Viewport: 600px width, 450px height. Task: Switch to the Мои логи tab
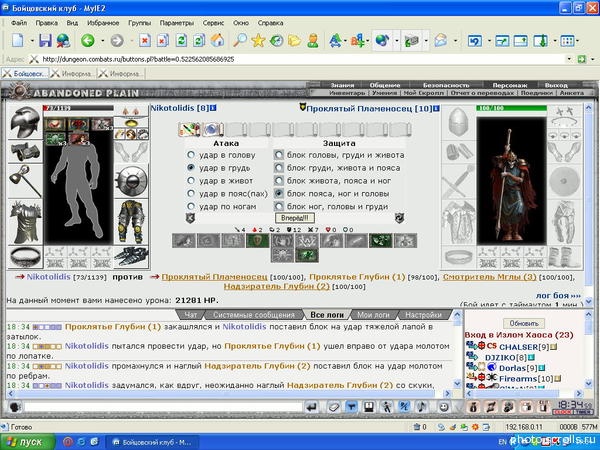click(x=373, y=315)
